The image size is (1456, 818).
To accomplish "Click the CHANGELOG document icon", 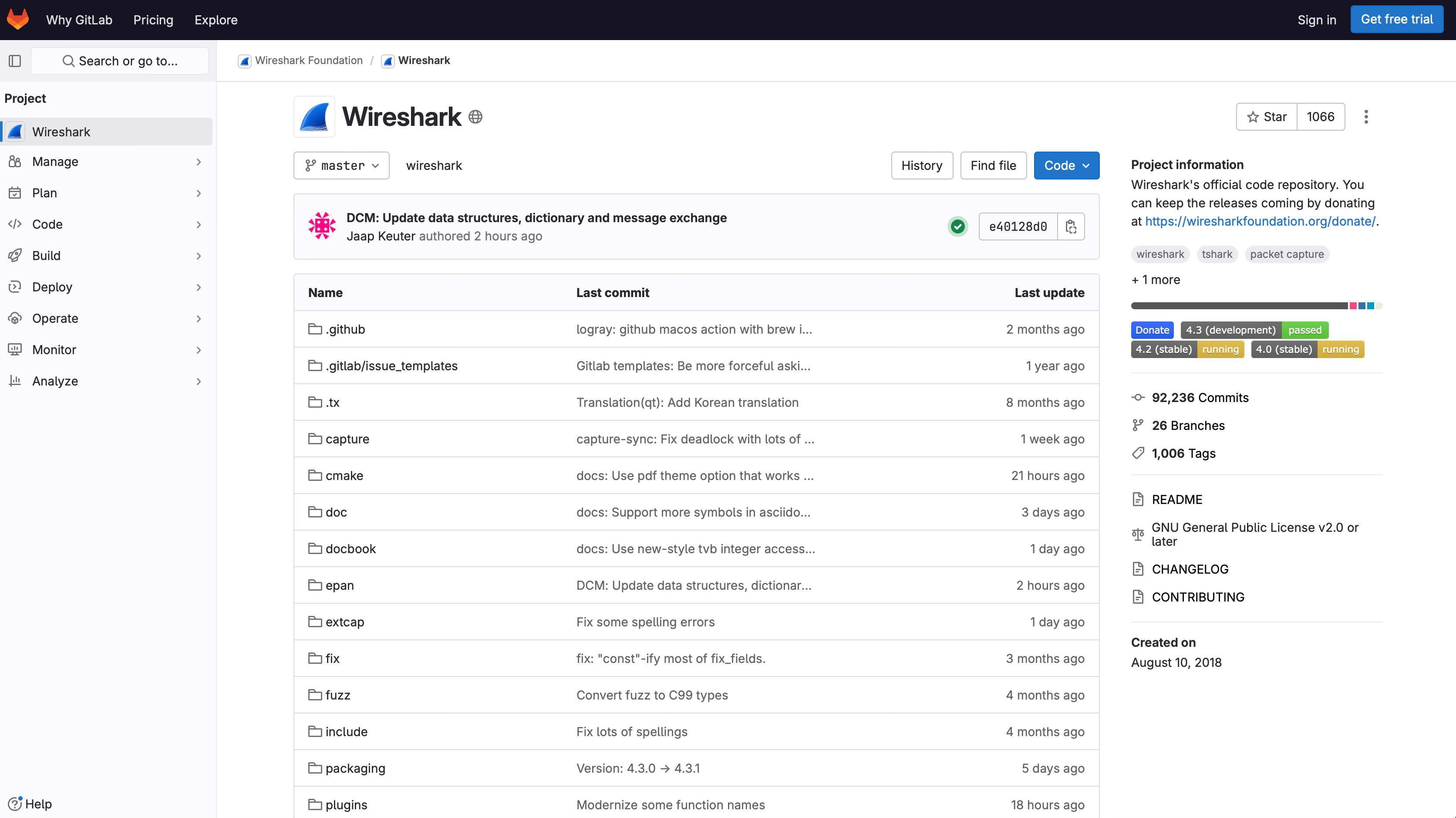I will 1138,569.
